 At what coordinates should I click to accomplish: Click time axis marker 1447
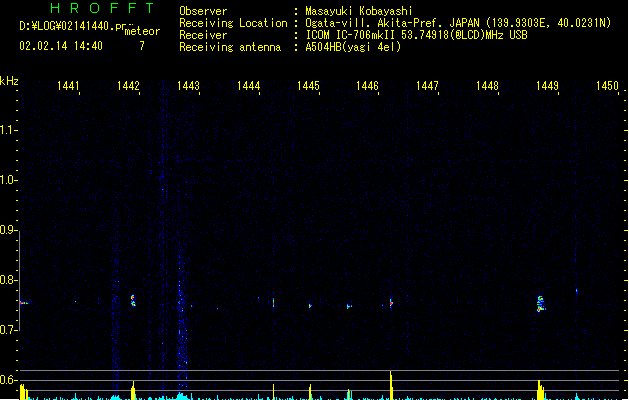tap(427, 86)
